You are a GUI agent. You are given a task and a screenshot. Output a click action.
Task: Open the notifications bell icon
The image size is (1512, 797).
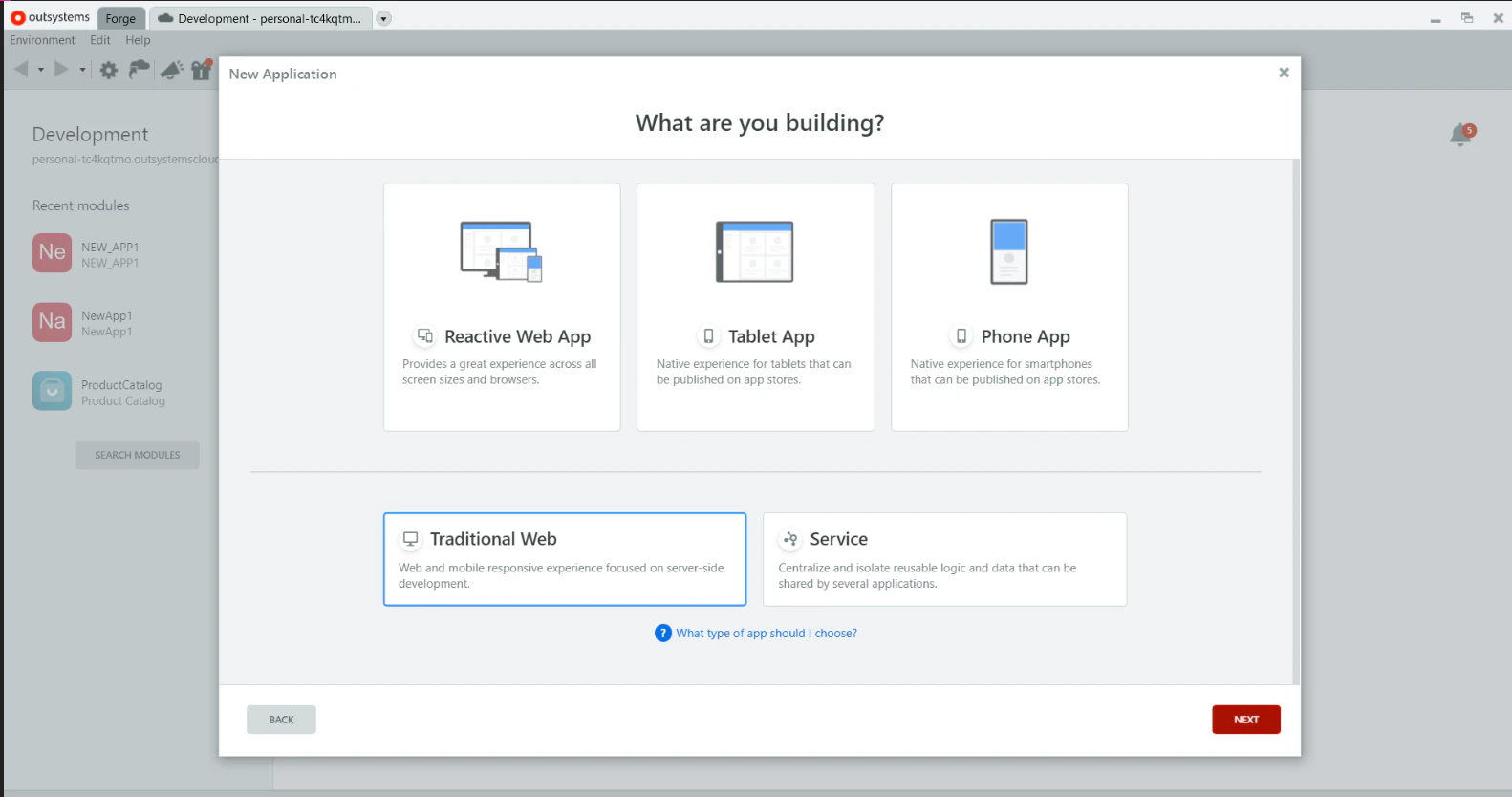(x=1461, y=135)
